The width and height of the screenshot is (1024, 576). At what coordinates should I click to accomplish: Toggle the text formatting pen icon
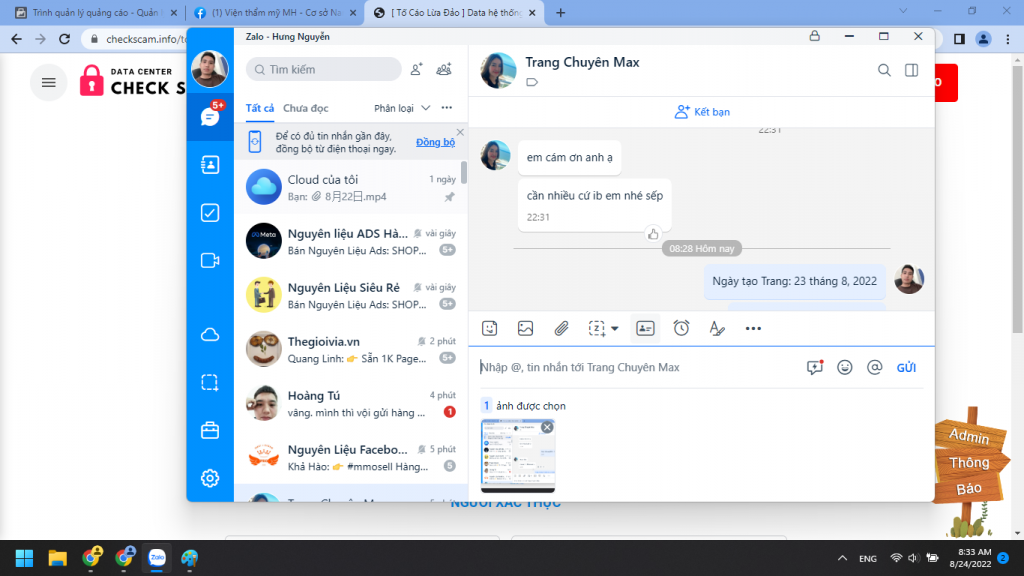(716, 328)
